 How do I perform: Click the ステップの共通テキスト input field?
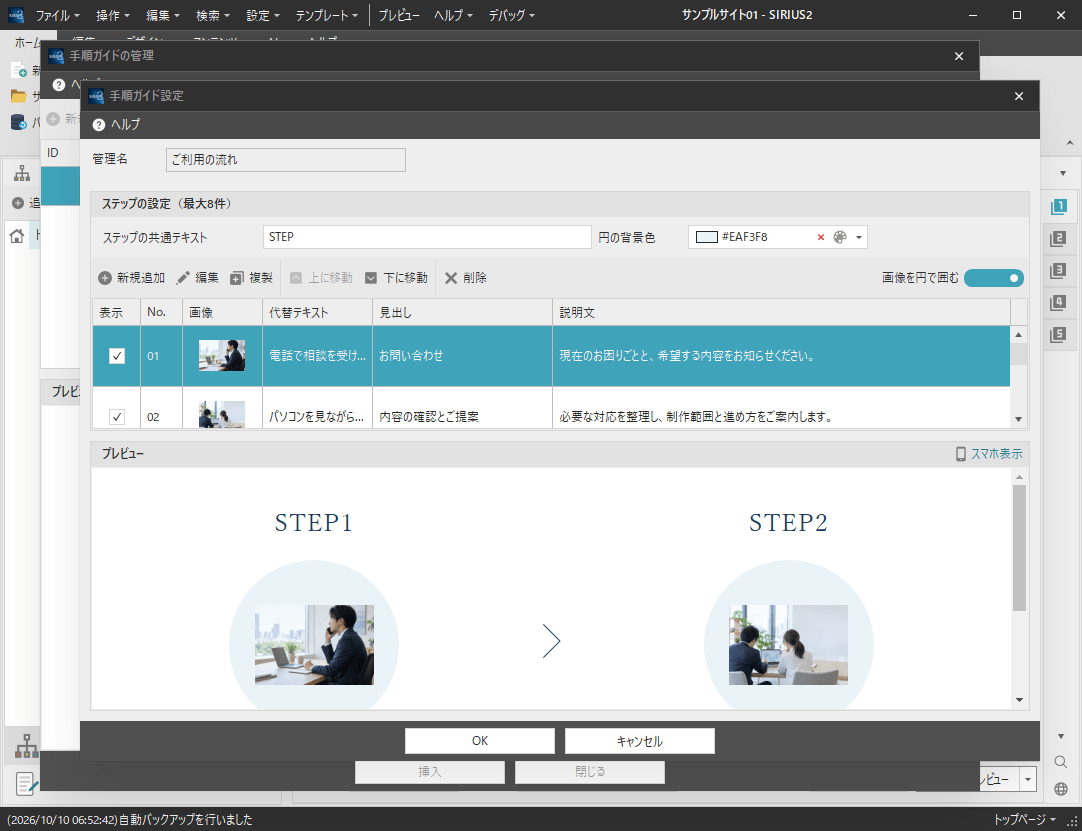click(427, 237)
